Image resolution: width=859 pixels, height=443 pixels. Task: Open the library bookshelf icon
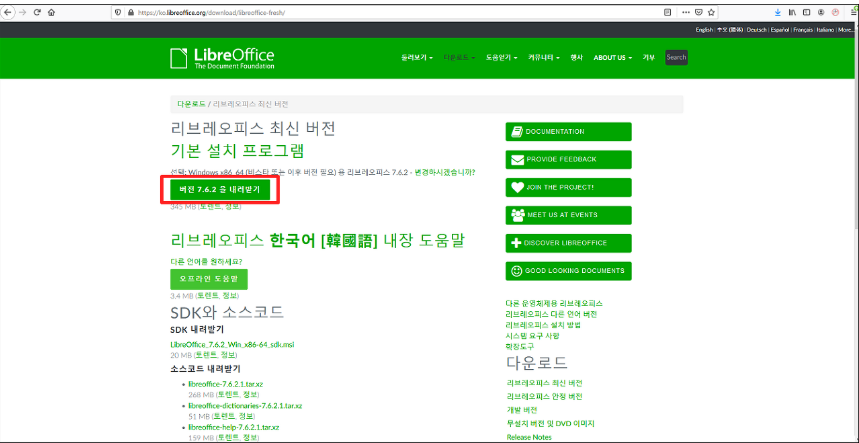(792, 12)
